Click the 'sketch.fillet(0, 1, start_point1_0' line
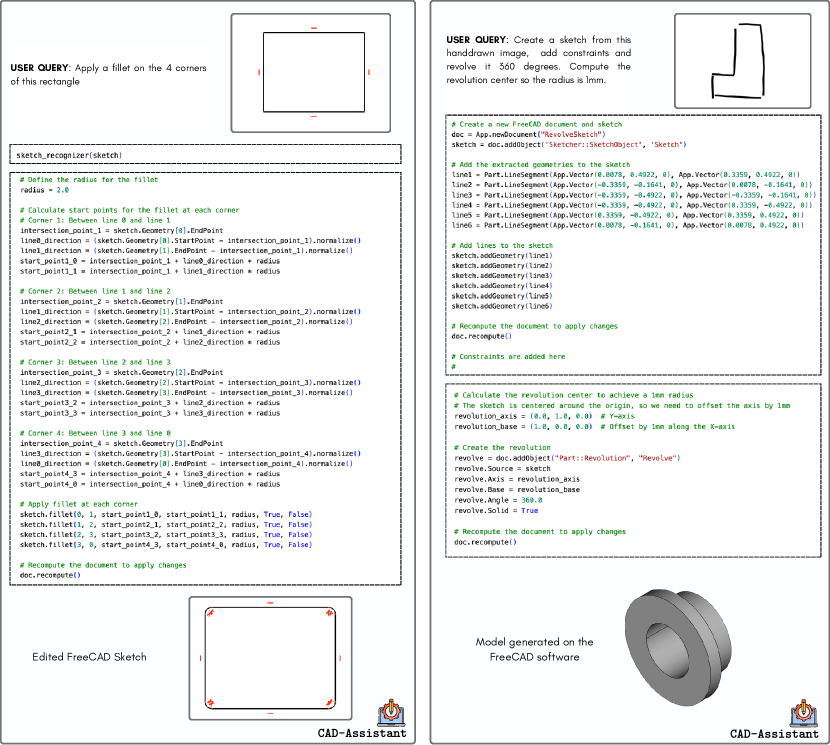Screen dimensions: 830x745 (166, 515)
